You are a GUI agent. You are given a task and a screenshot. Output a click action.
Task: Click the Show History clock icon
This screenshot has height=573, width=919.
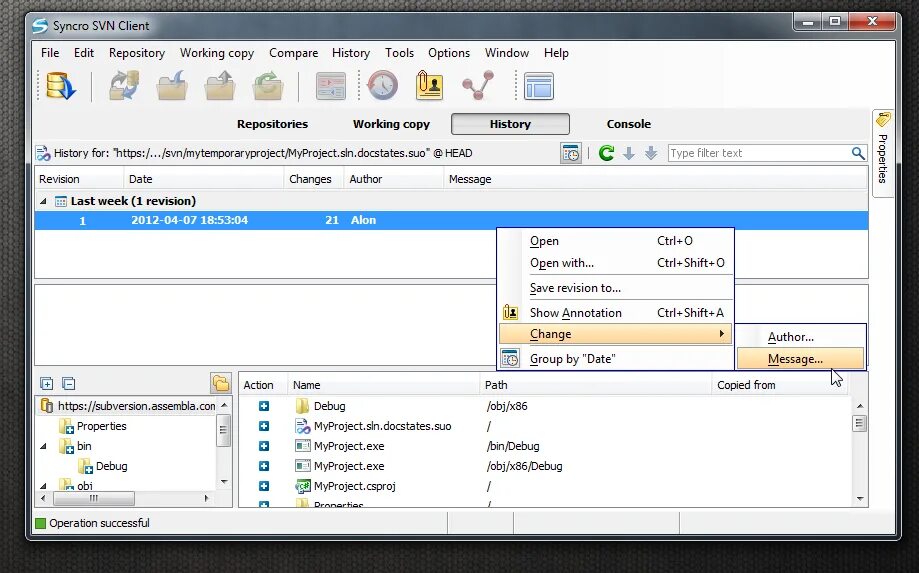[382, 86]
